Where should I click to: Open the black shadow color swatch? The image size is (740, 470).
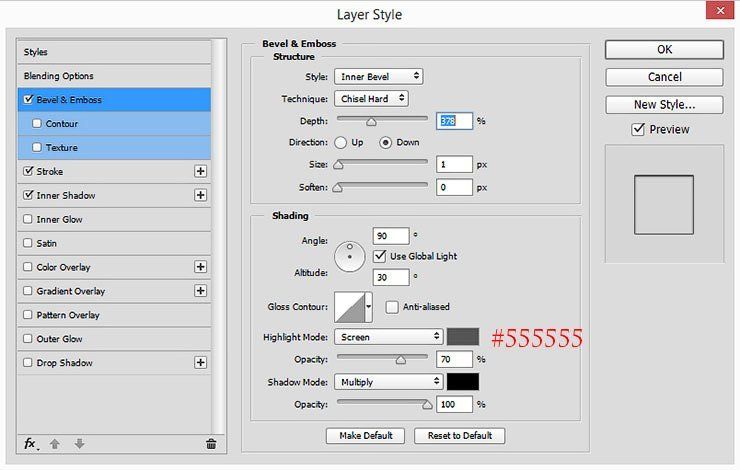tap(463, 382)
